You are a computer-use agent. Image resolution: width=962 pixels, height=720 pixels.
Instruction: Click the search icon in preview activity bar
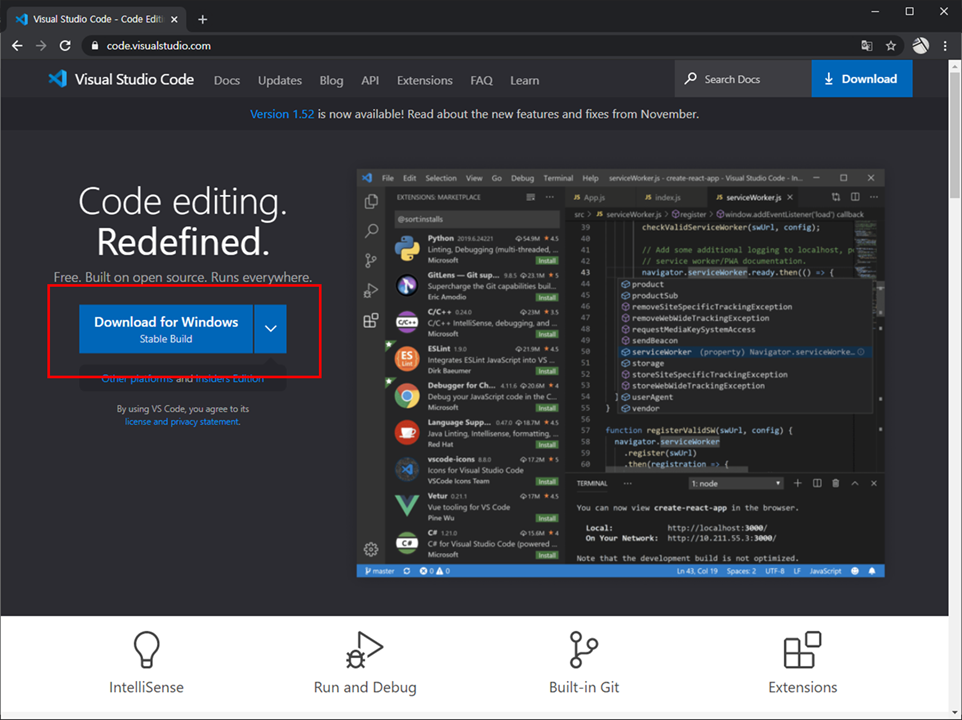371,231
